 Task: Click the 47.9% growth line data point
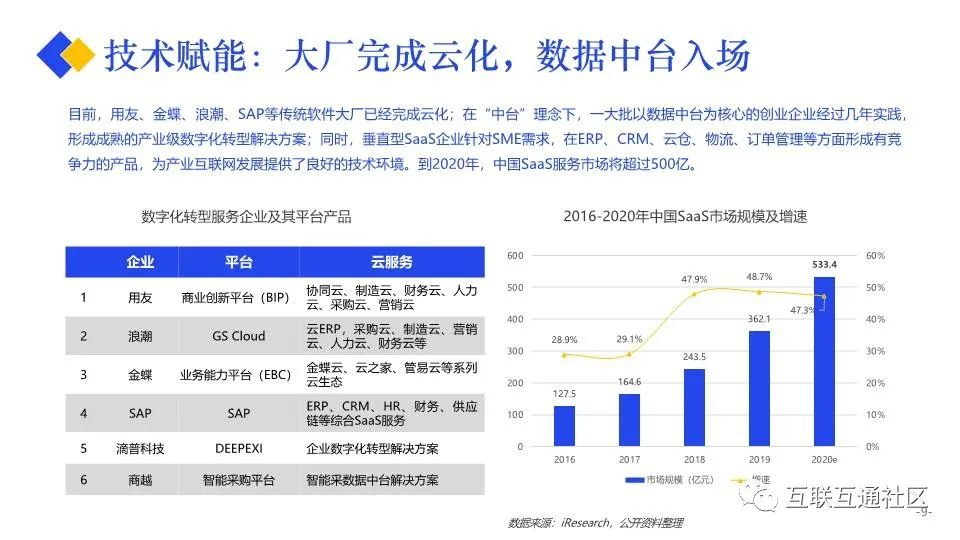click(694, 294)
